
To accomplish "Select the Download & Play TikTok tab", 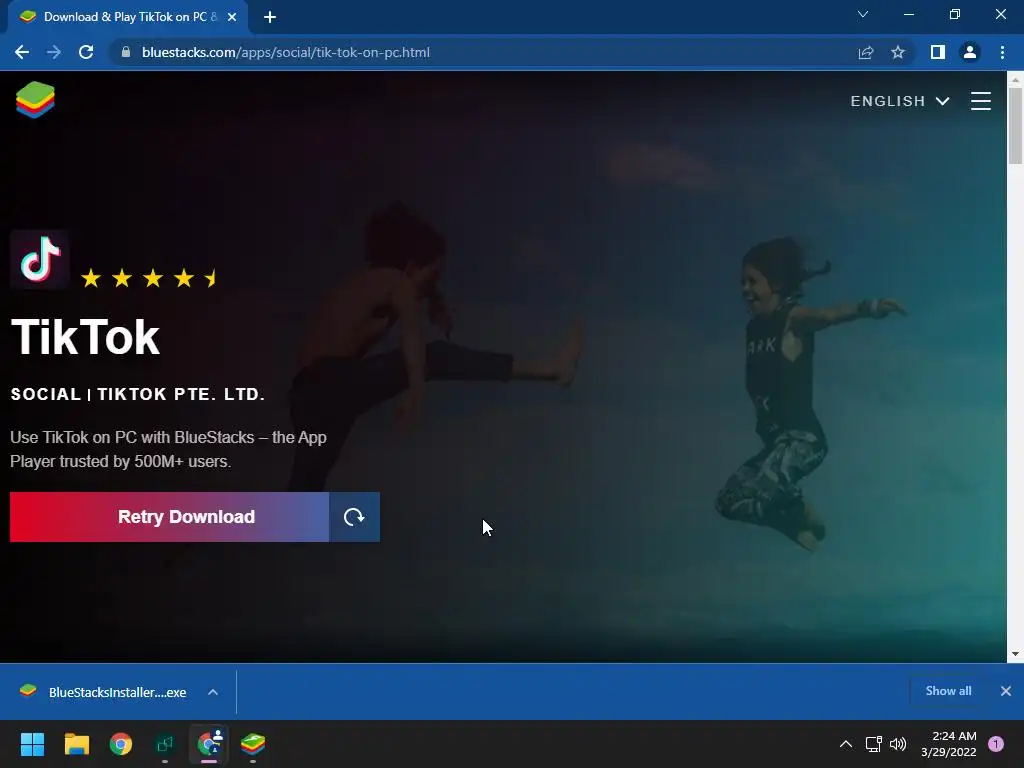I will (x=127, y=17).
